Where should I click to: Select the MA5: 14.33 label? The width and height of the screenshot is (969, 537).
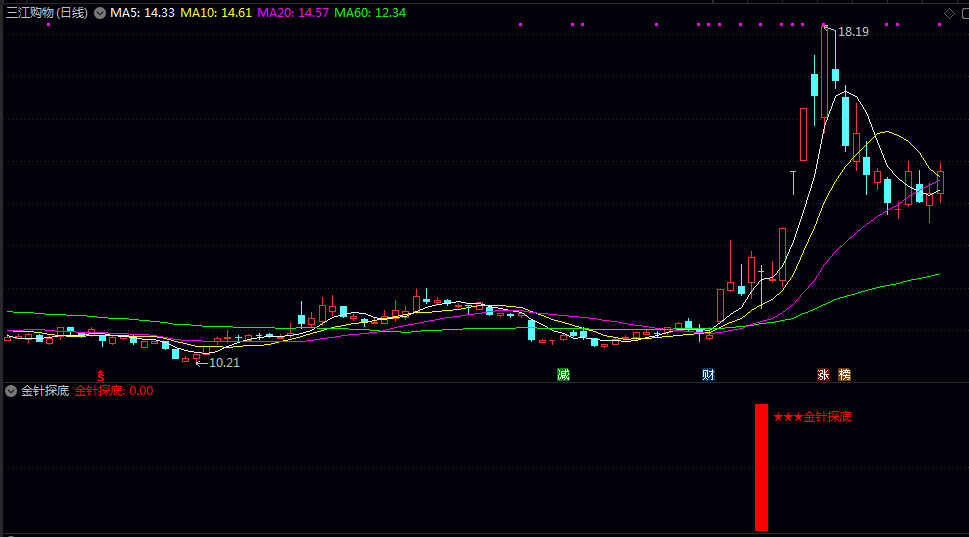coord(142,13)
